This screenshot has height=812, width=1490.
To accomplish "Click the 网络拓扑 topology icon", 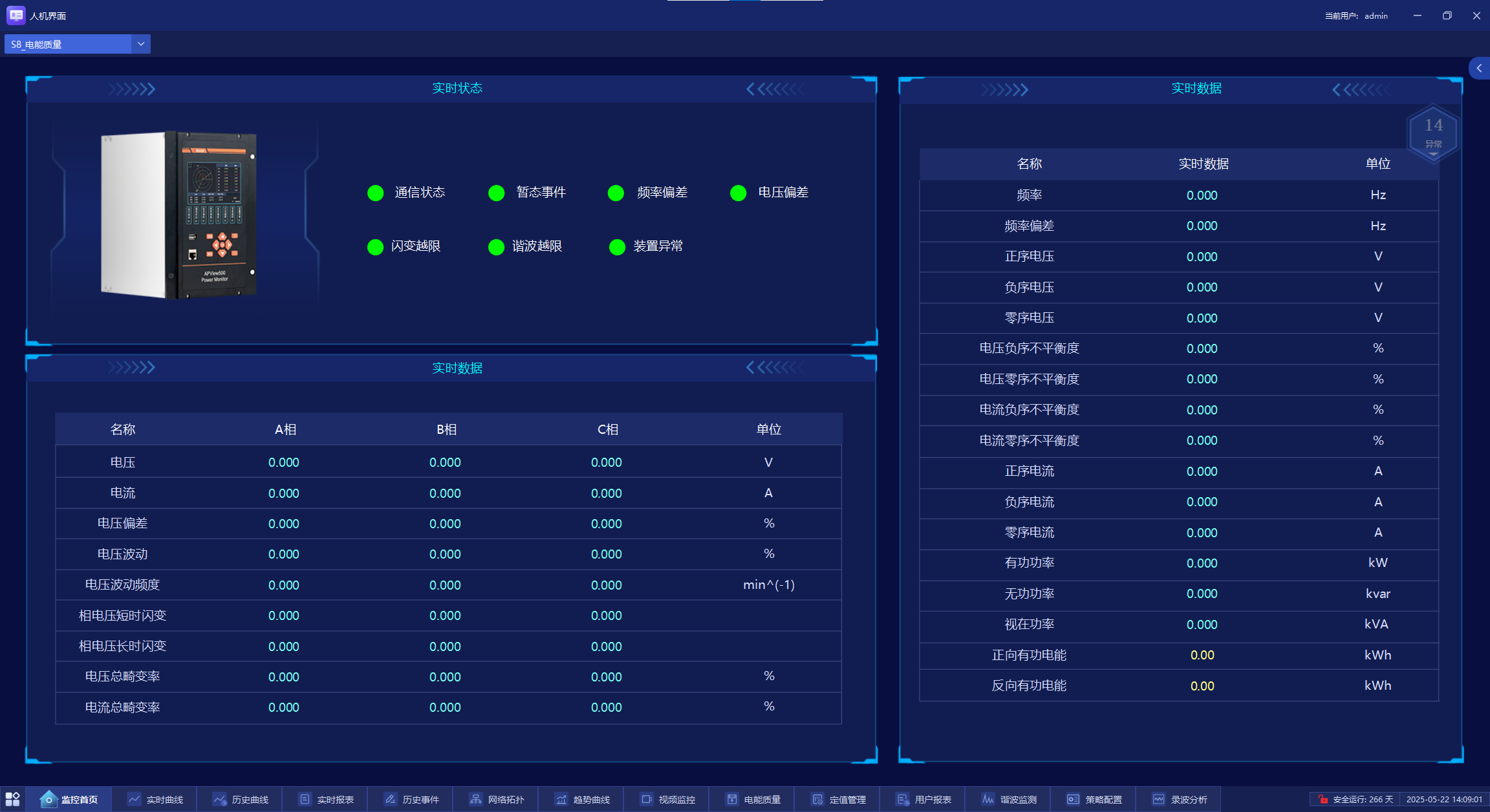I will [475, 799].
